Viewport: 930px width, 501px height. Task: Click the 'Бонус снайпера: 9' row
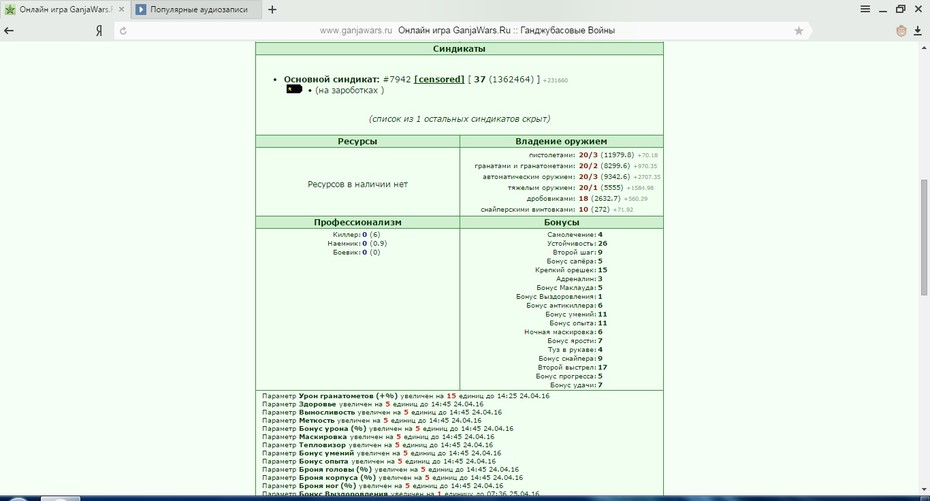571,359
